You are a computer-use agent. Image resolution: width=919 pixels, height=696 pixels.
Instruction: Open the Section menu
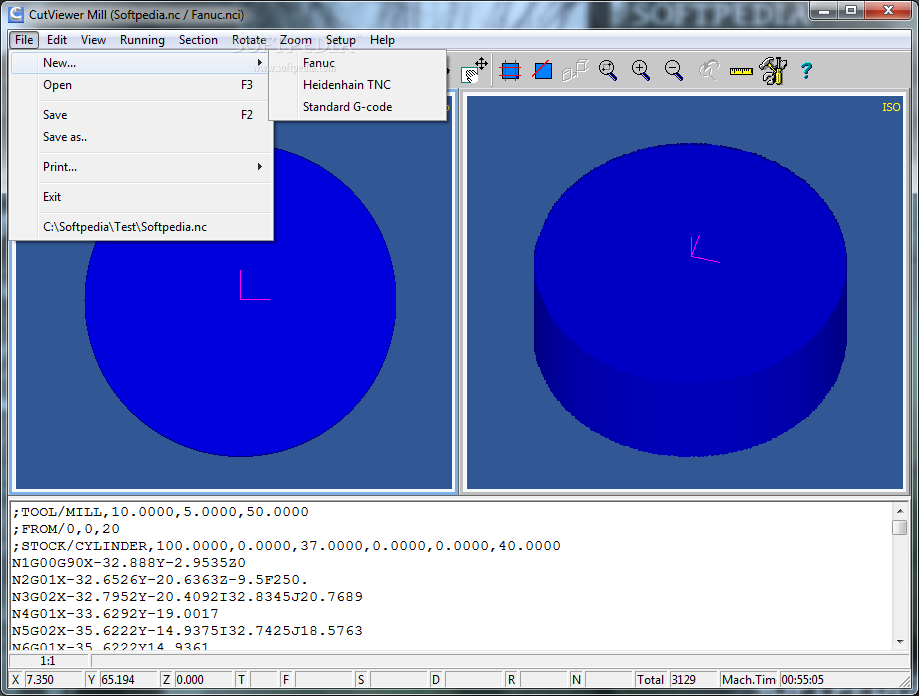(x=198, y=40)
